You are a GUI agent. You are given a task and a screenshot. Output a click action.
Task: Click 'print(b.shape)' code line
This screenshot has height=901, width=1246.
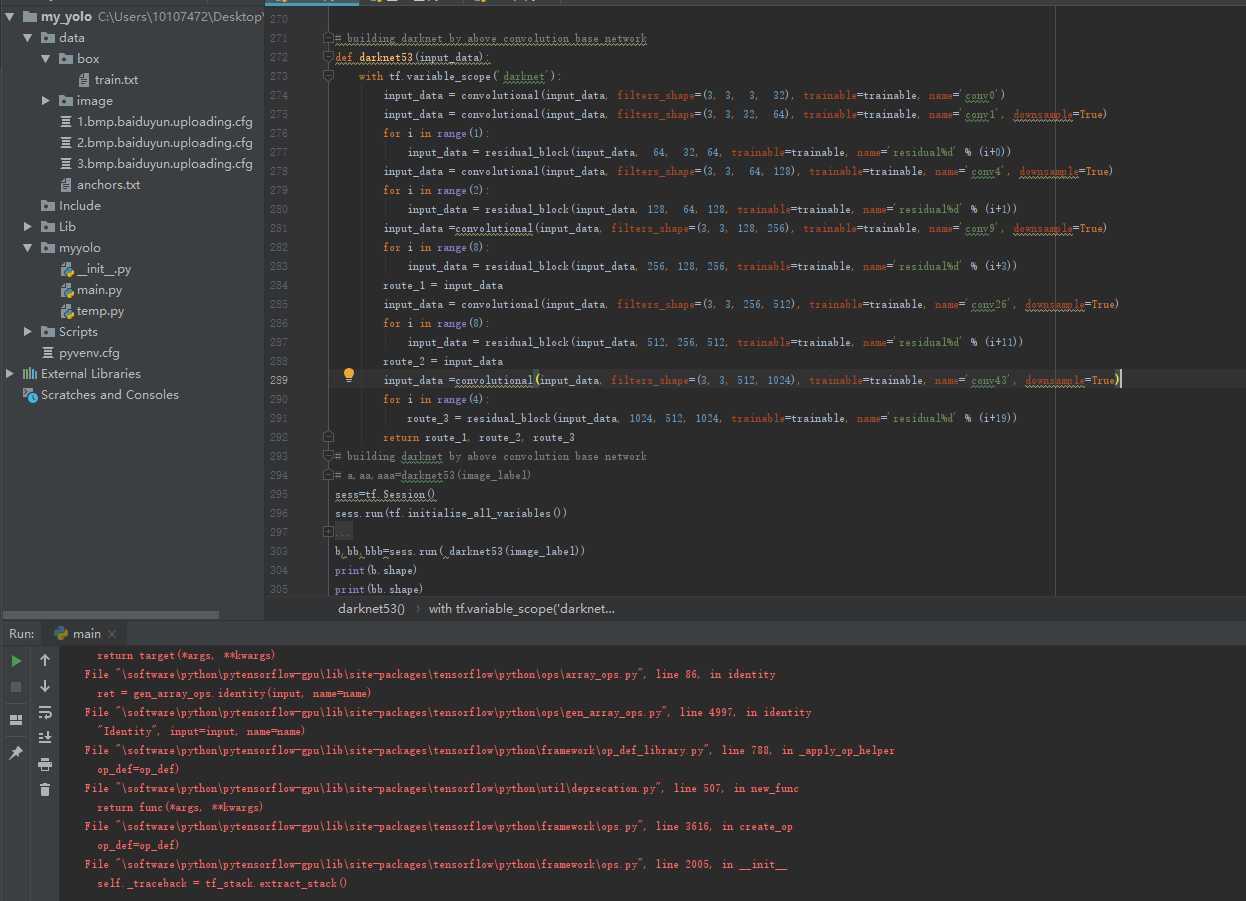(376, 570)
